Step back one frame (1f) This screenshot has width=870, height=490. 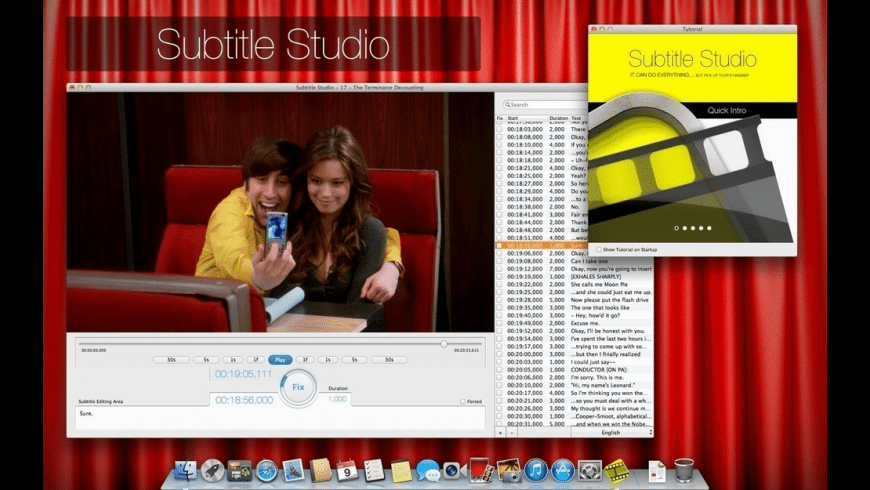[x=255, y=360]
